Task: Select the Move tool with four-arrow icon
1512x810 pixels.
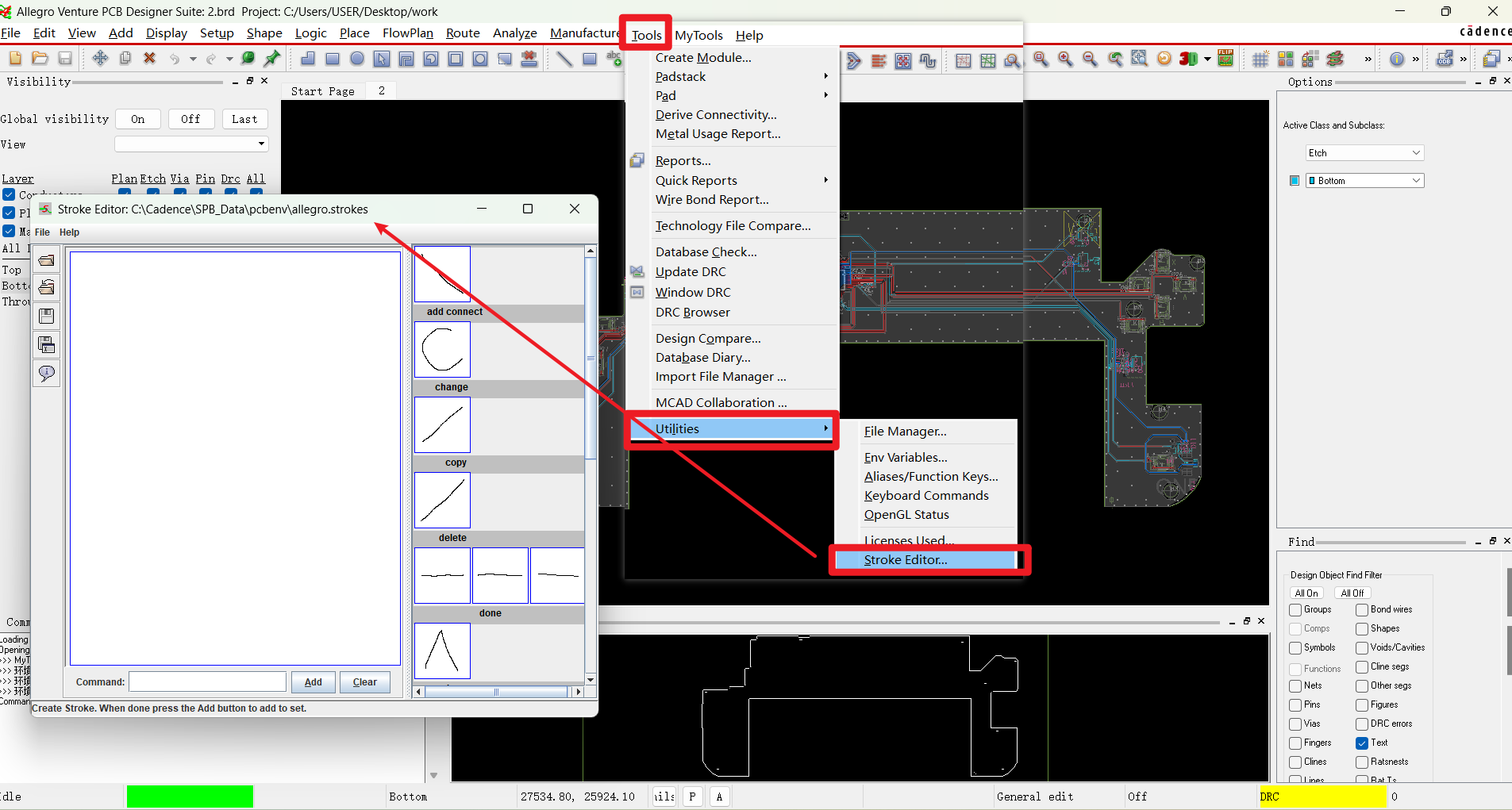Action: (100, 58)
